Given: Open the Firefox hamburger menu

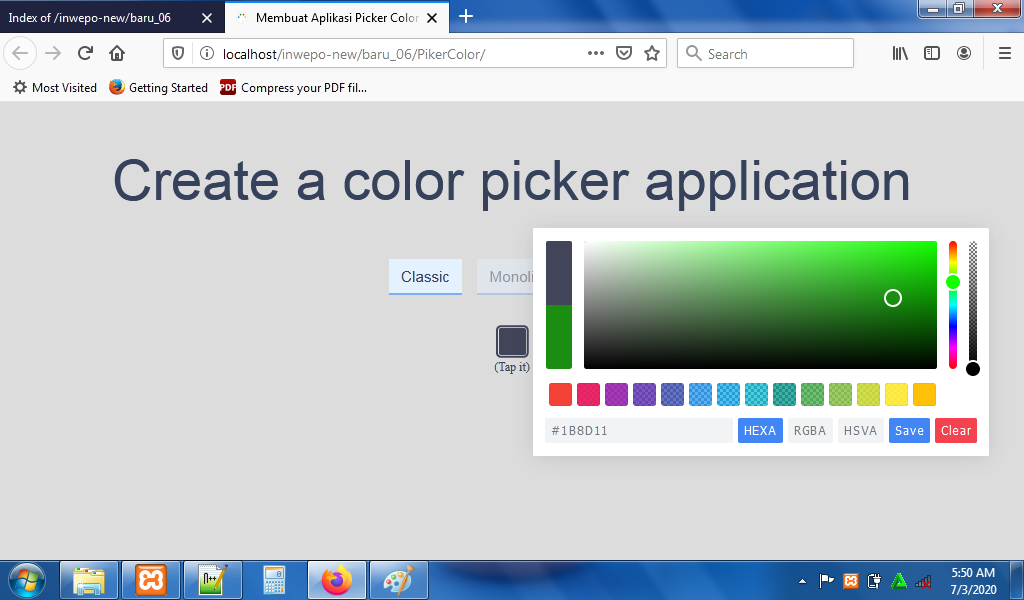Looking at the screenshot, I should (1005, 53).
